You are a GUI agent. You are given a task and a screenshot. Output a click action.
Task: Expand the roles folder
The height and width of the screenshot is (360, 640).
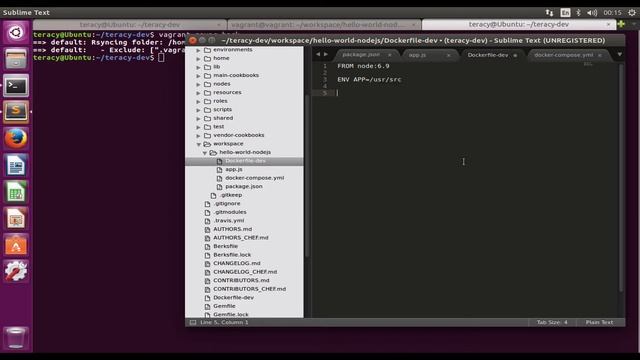point(198,102)
